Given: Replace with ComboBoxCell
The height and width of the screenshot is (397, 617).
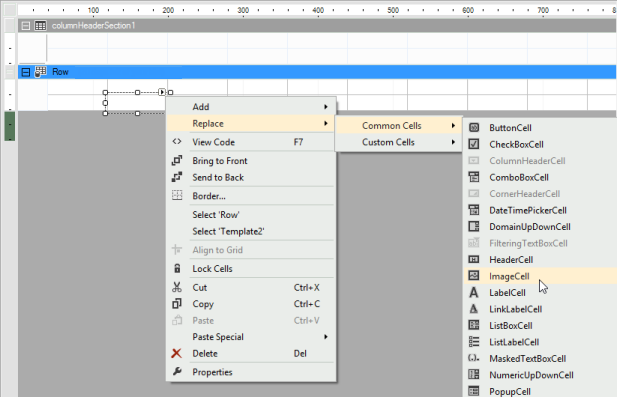Looking at the screenshot, I should (x=540, y=177).
